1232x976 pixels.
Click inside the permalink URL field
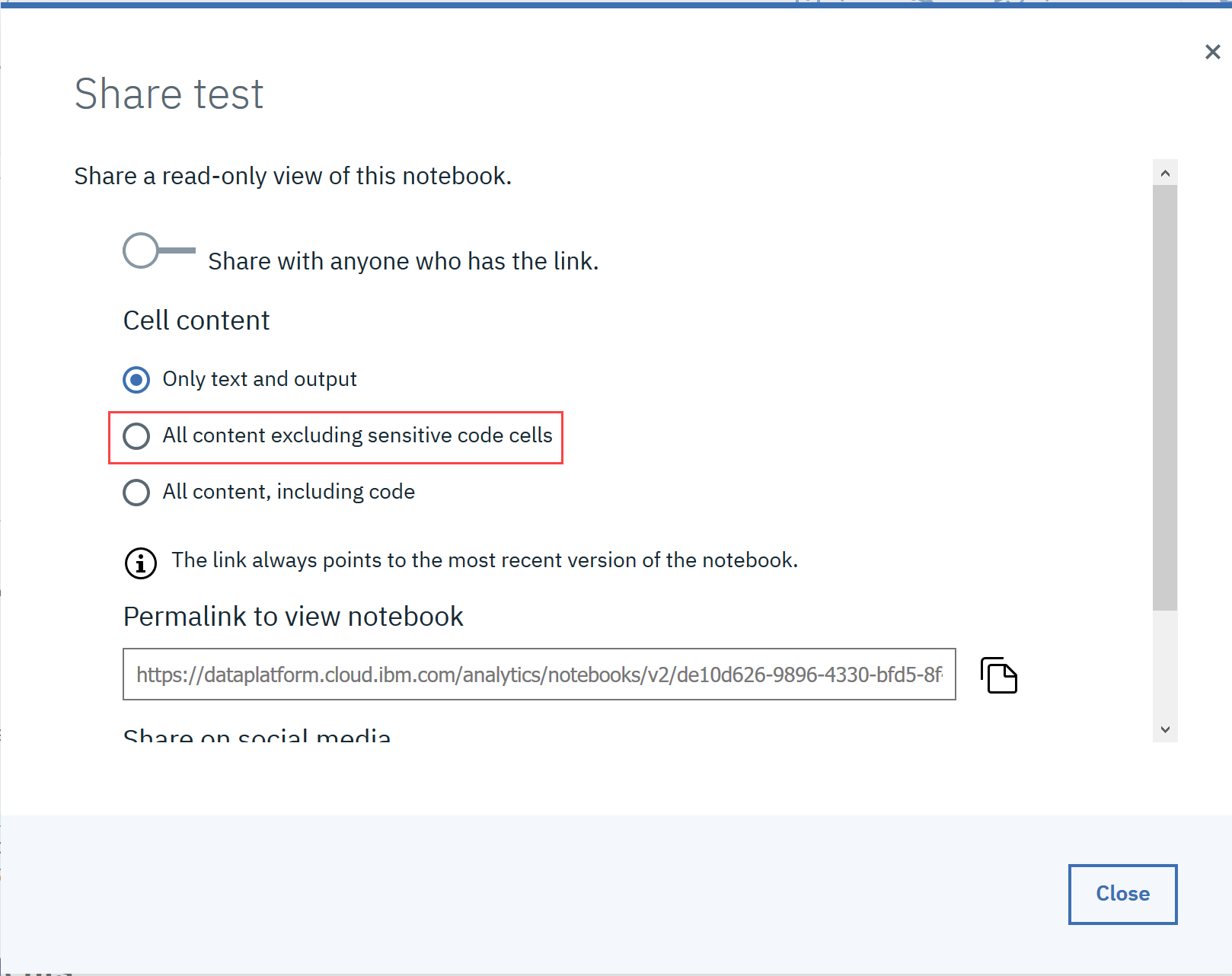[538, 675]
